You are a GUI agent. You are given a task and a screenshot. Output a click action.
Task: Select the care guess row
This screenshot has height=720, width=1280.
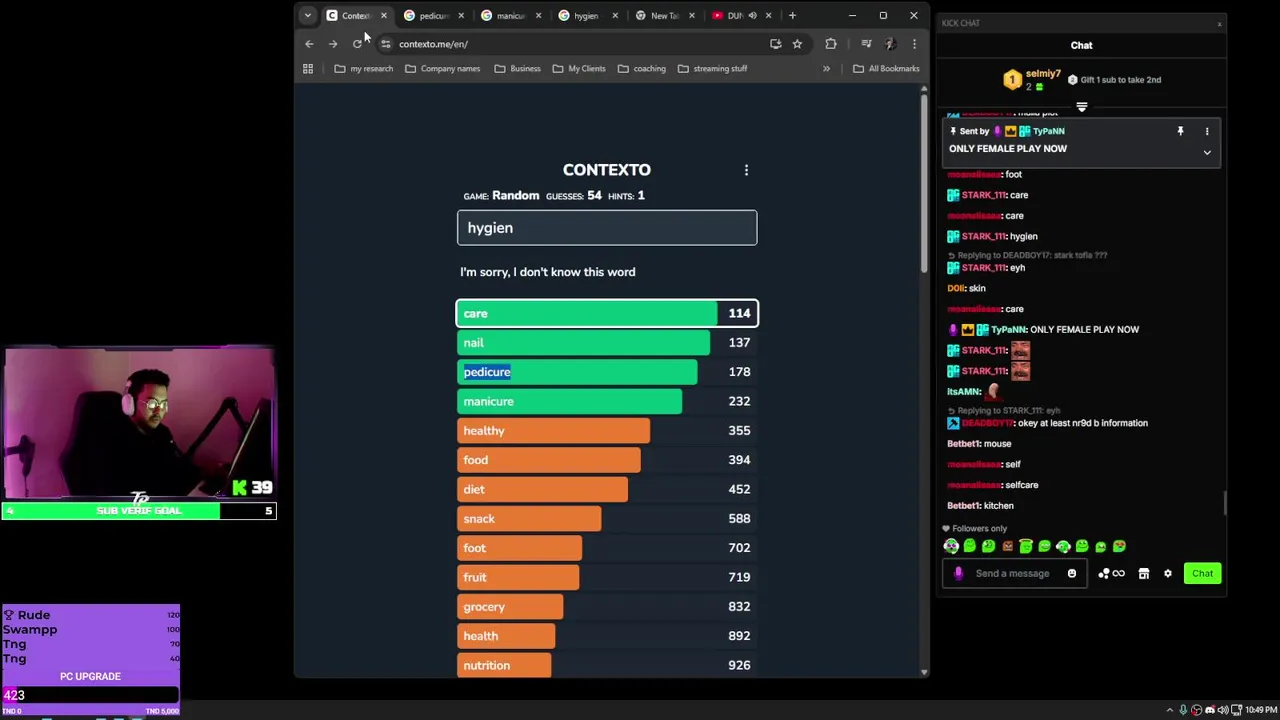point(607,313)
